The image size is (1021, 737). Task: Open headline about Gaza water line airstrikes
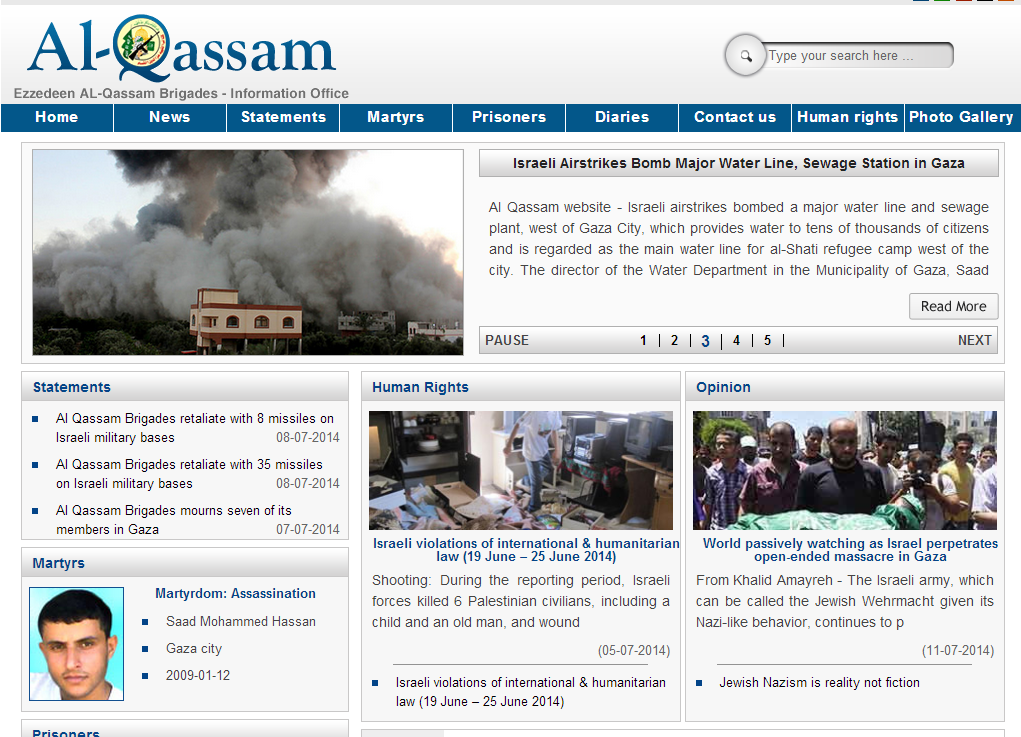pos(738,163)
